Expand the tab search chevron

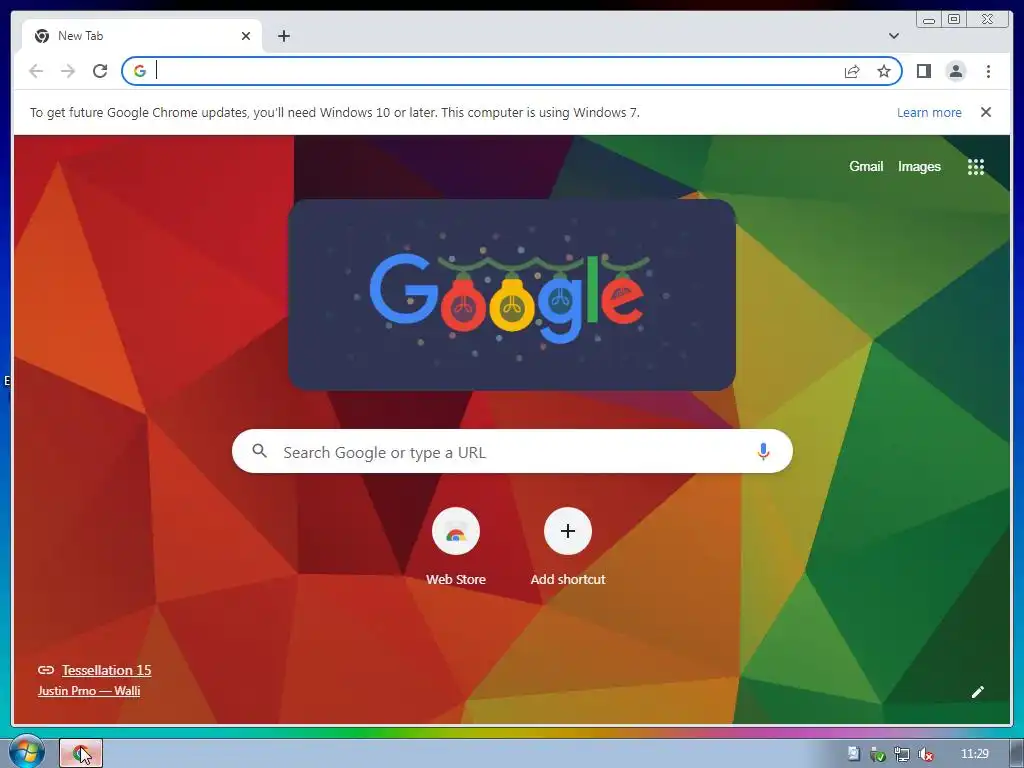894,36
